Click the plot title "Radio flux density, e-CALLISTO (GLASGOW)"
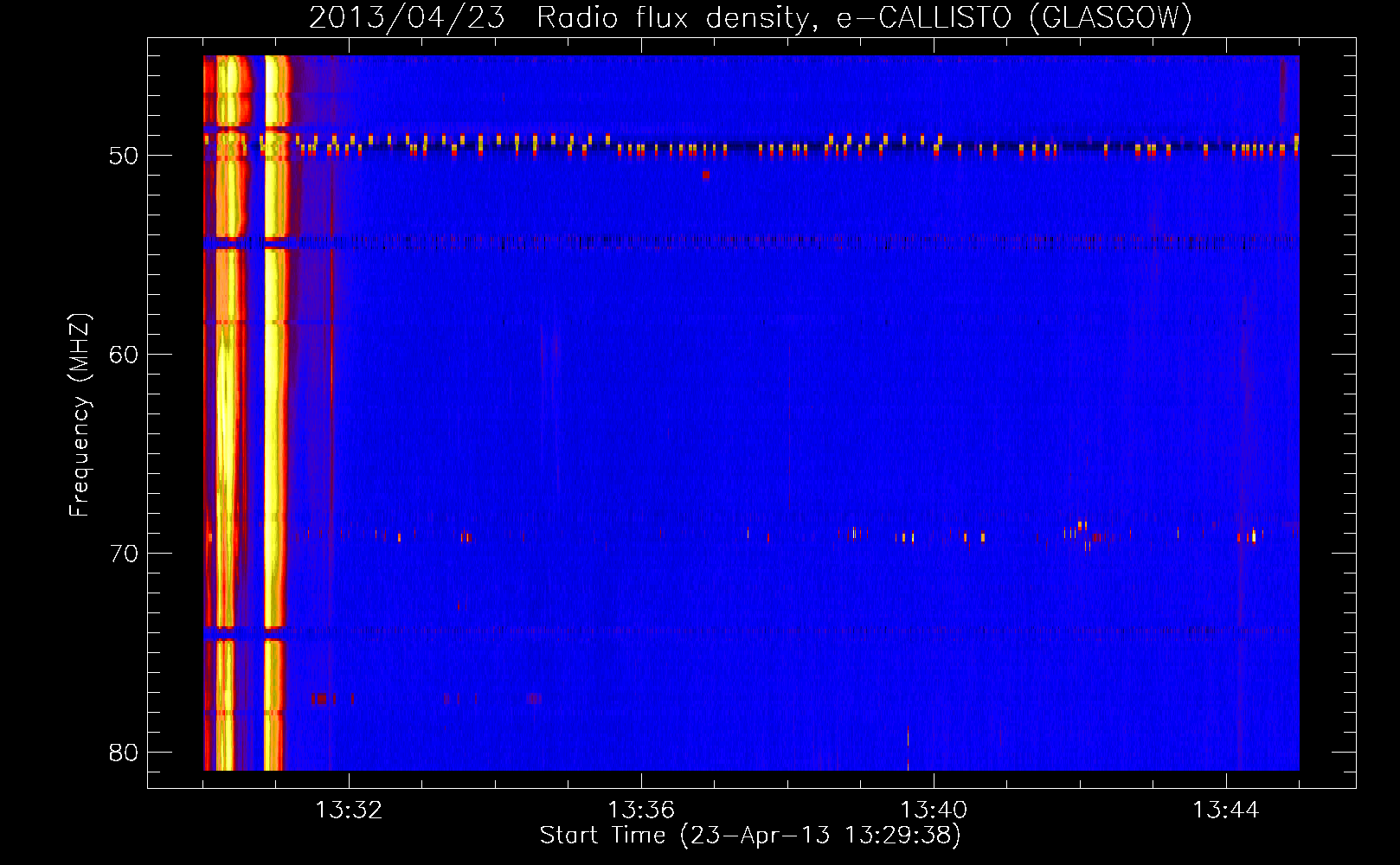Viewport: 1400px width, 865px height. (x=864, y=17)
